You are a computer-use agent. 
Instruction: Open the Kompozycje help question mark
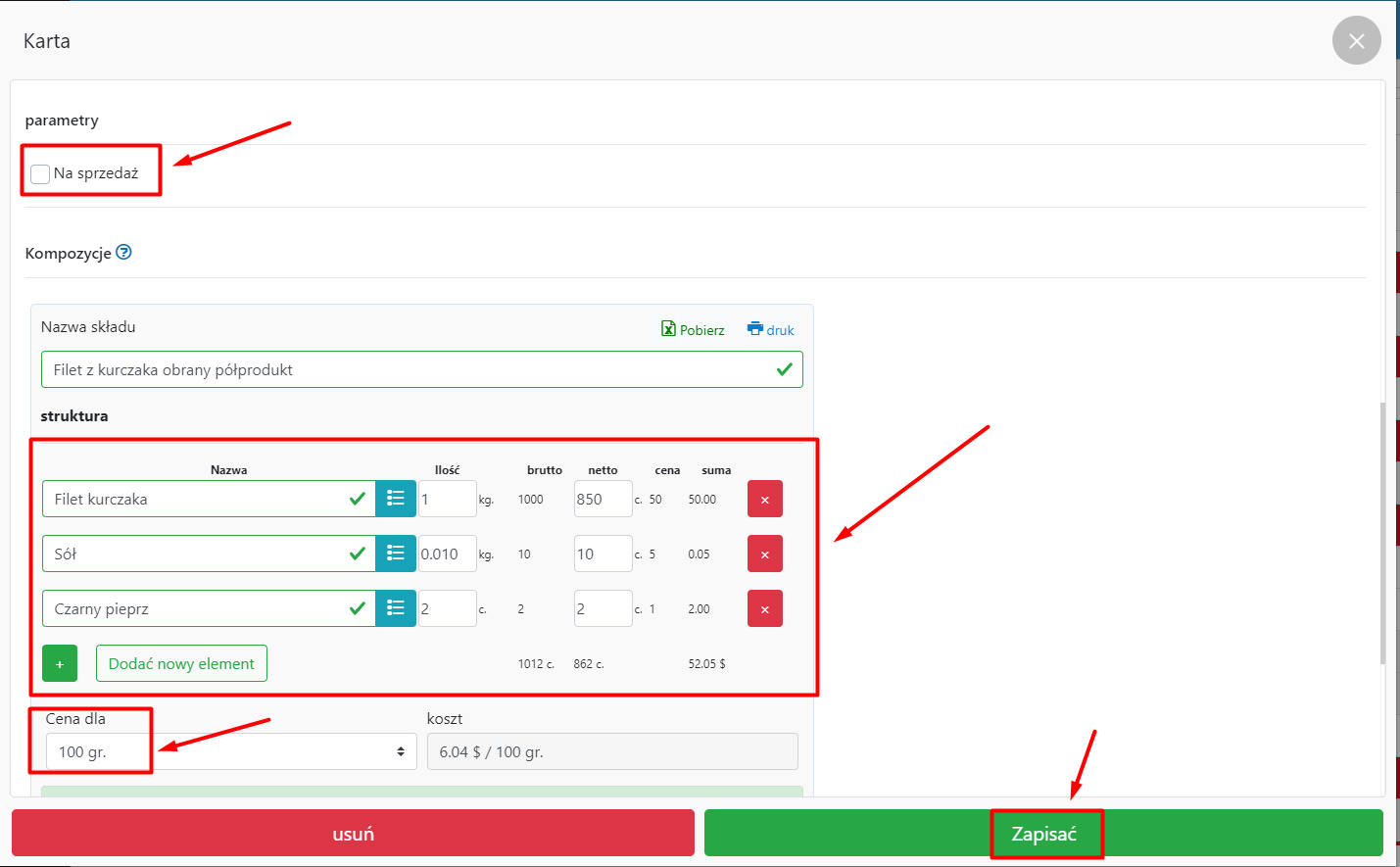coord(123,253)
